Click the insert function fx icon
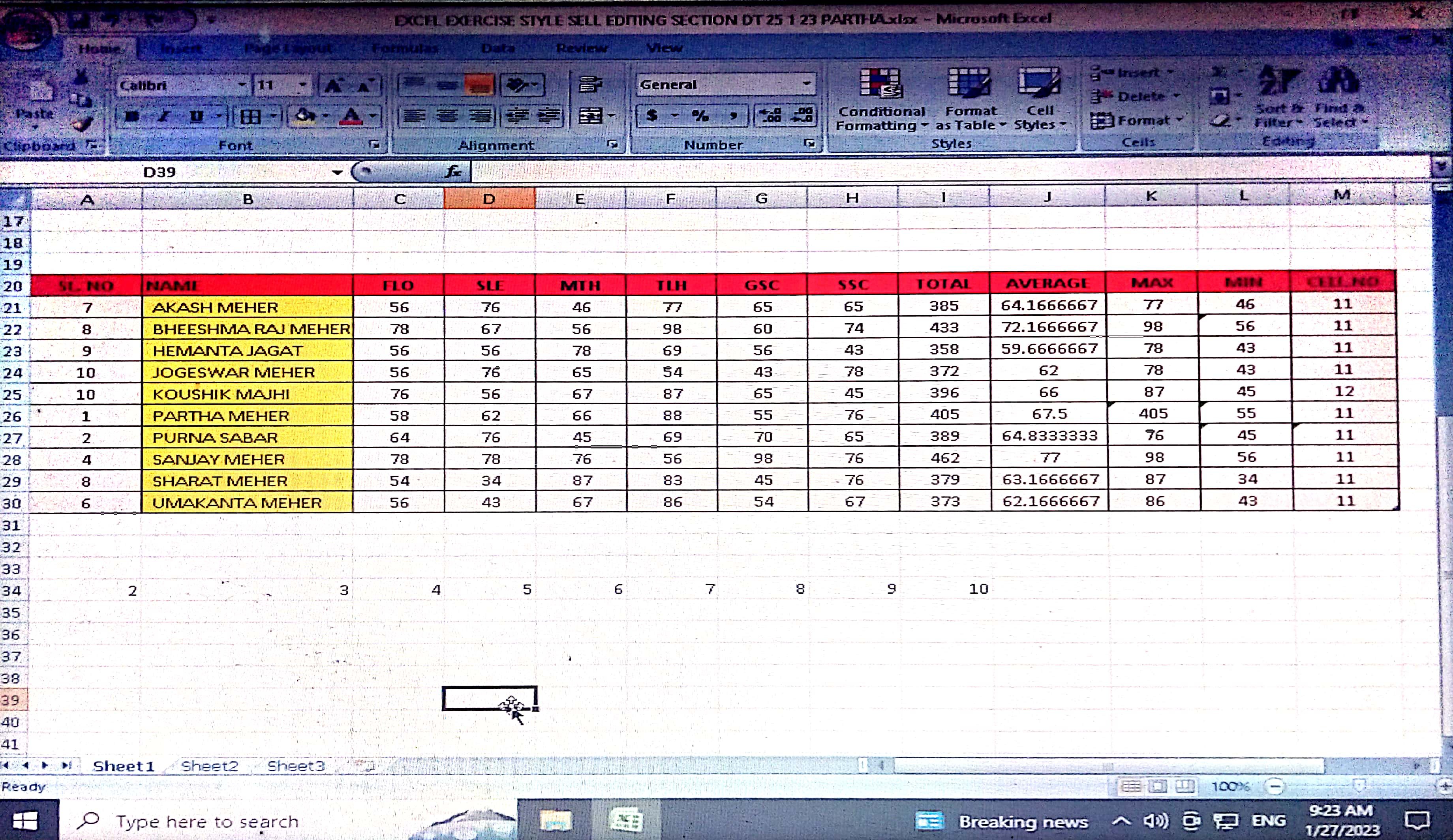 [453, 171]
